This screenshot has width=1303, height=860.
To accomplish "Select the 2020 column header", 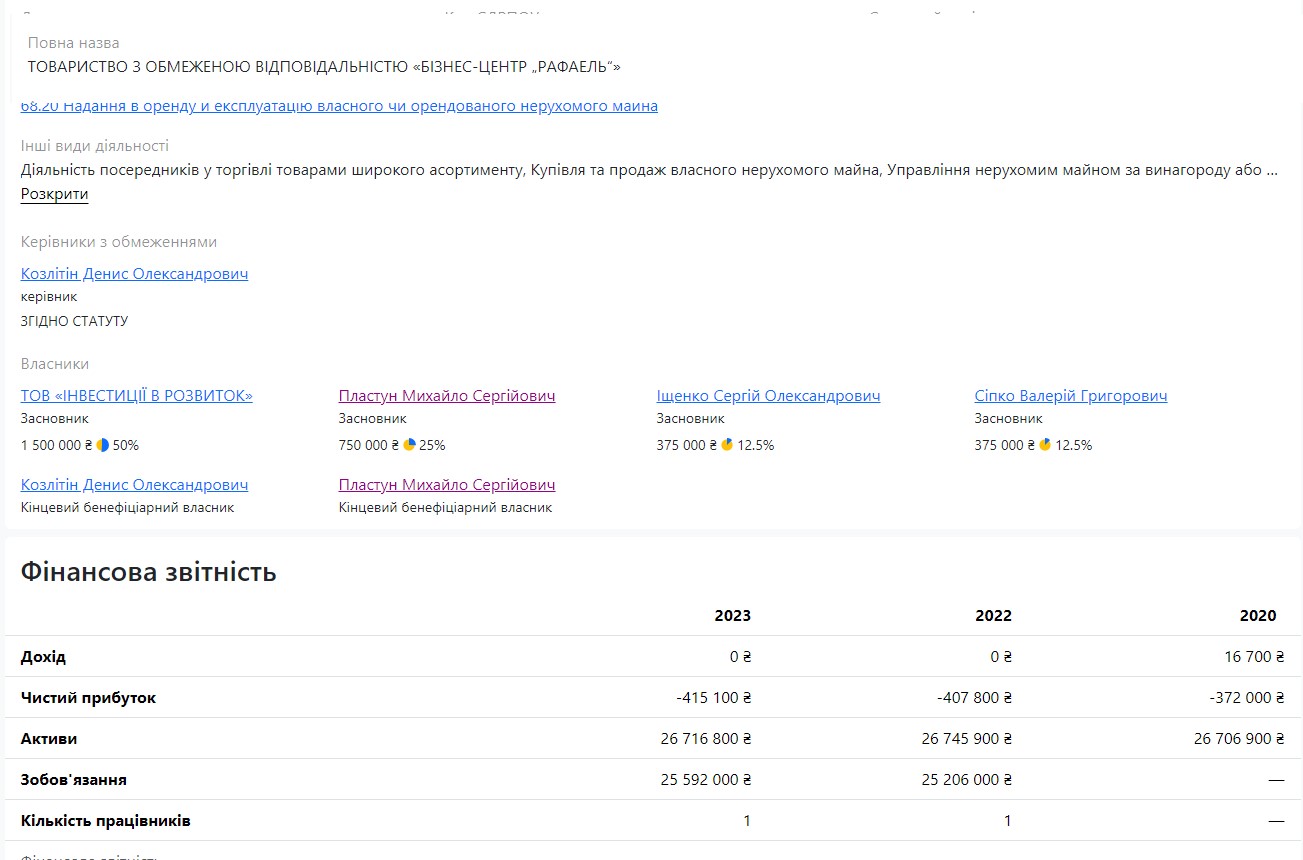I will coord(1258,616).
